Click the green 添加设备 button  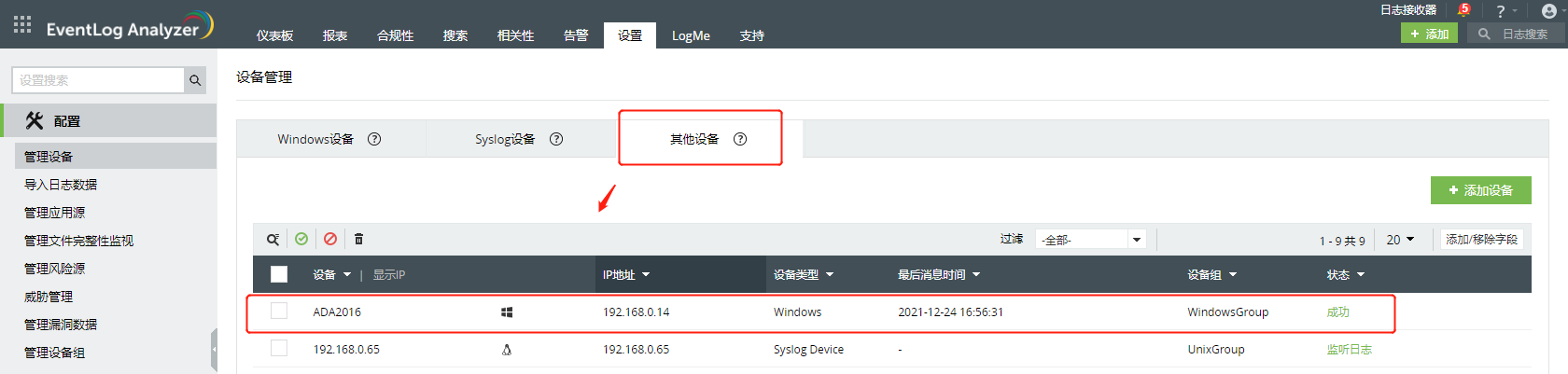pos(1481,190)
